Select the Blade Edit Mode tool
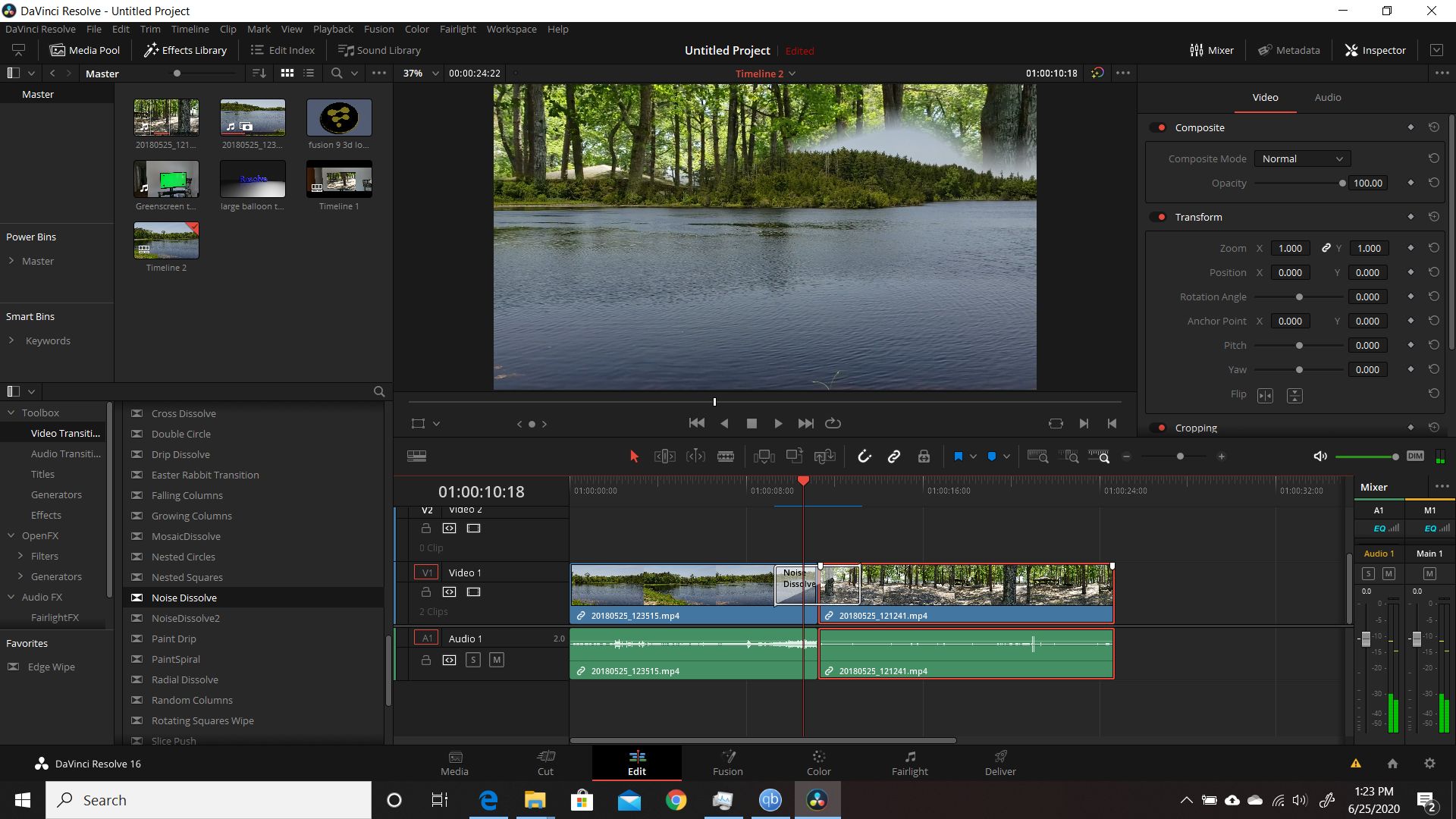This screenshot has width=1456, height=819. coord(726,457)
